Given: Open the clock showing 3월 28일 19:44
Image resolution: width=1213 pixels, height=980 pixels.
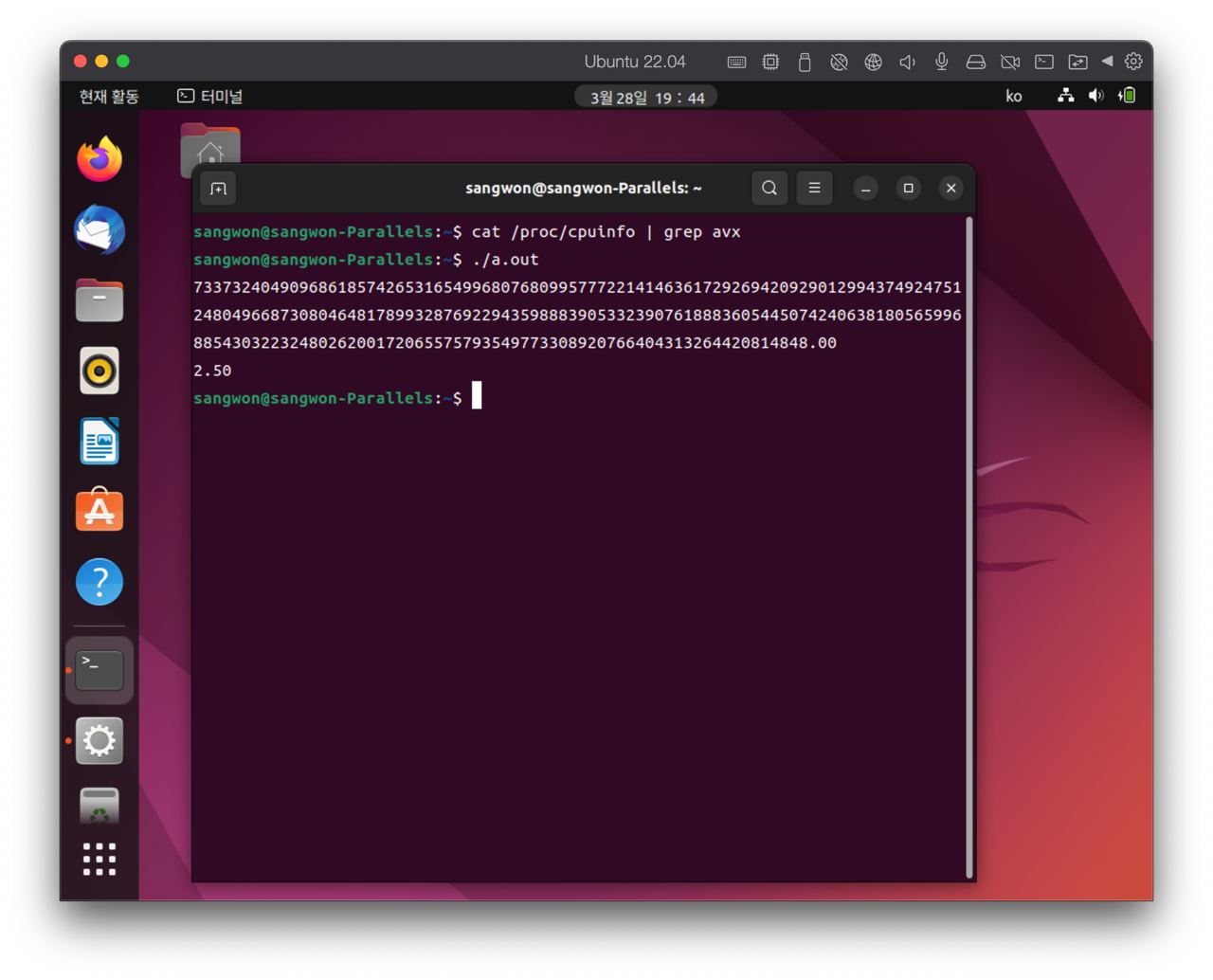Looking at the screenshot, I should (x=646, y=97).
